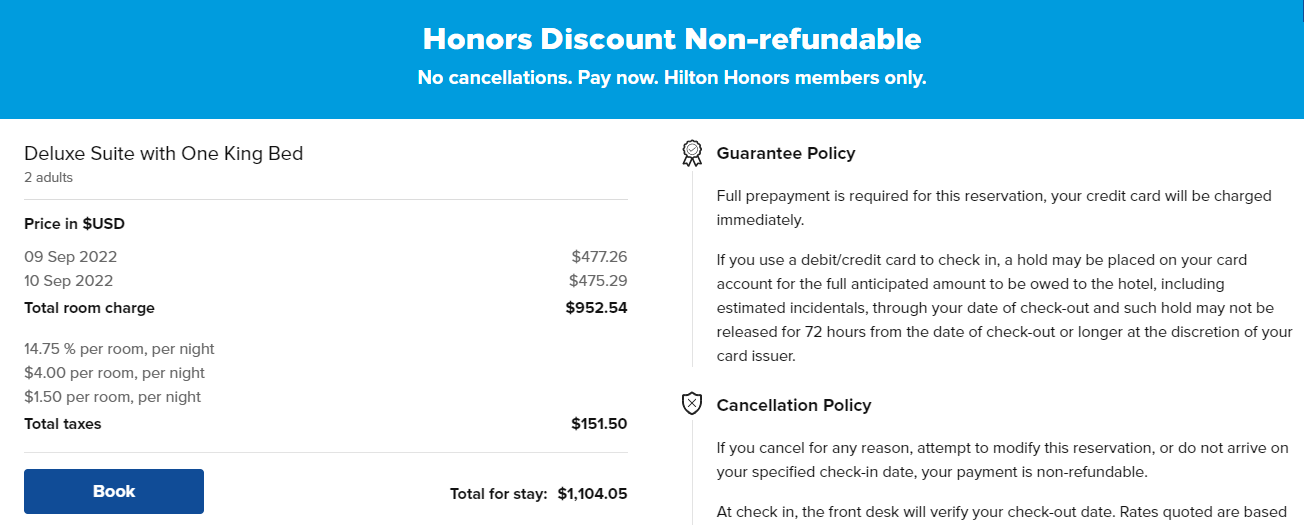Click the 09 Sep 2022 rate row
Image resolution: width=1304 pixels, height=525 pixels.
pyautogui.click(x=326, y=257)
